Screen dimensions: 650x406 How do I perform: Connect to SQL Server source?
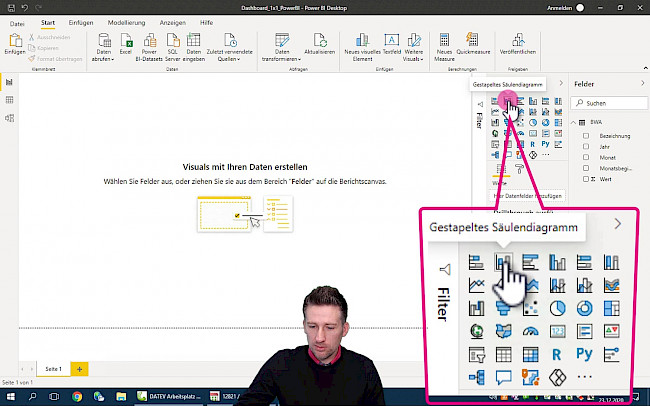pyautogui.click(x=172, y=47)
